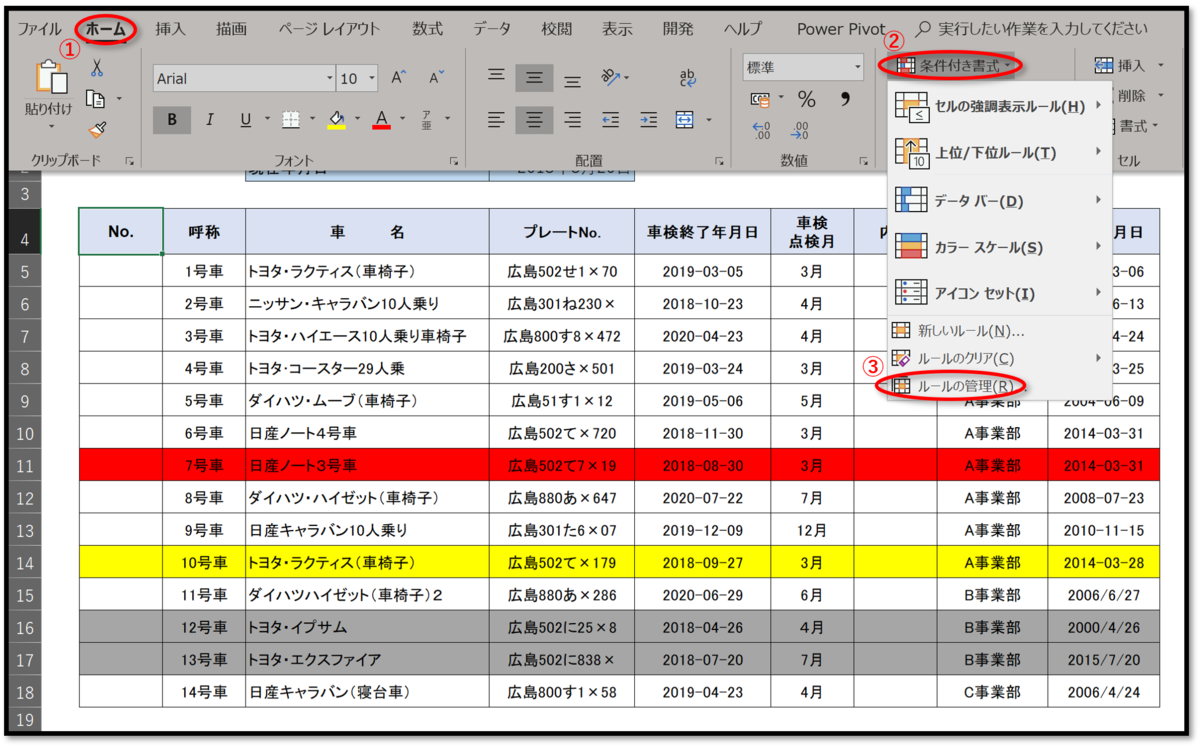
Task: Click the Copy icon in the clipboard group
Action: [96, 98]
